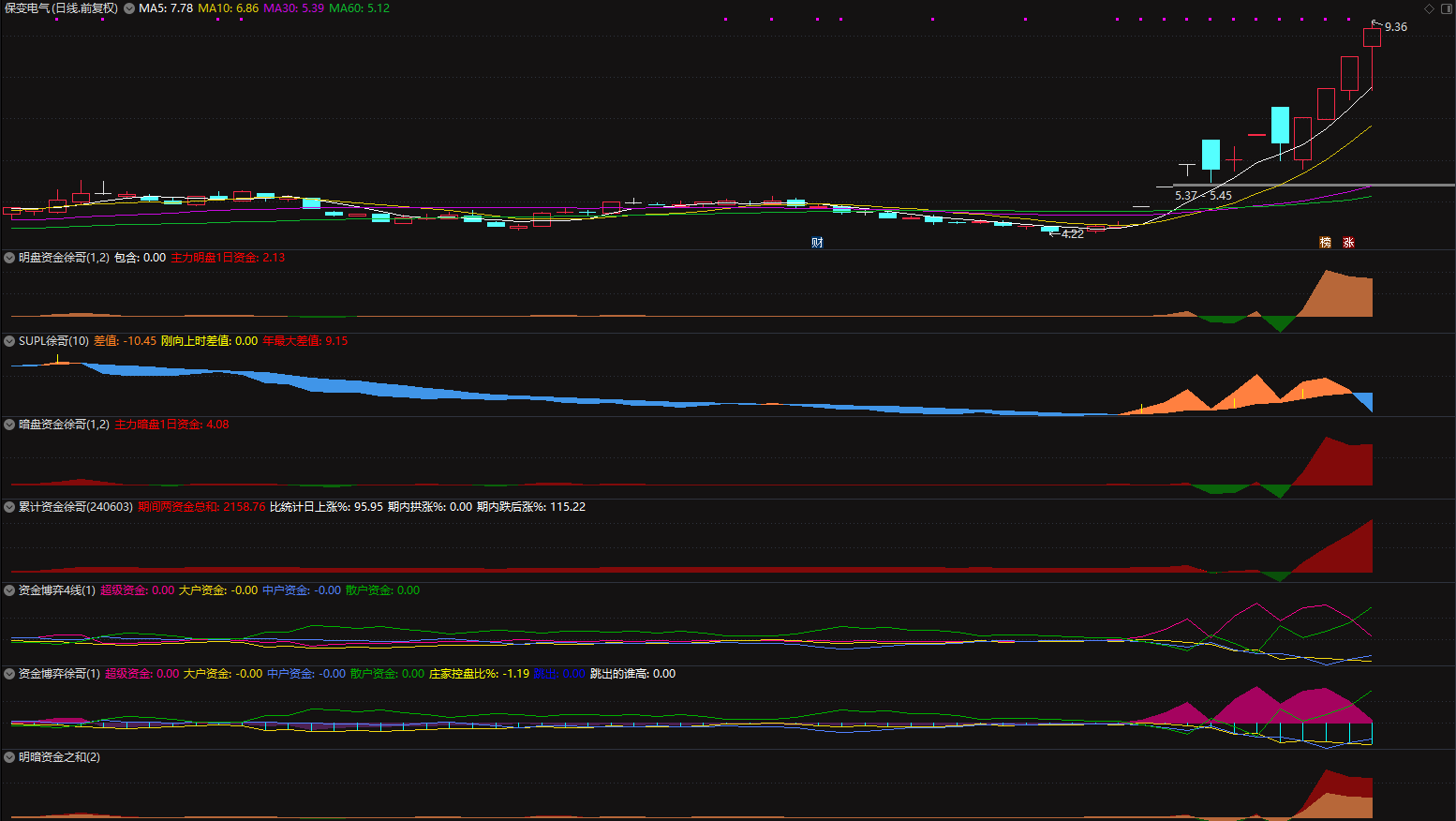The width and height of the screenshot is (1456, 821).
Task: Select 庄家控盘比%: -1.19 value
Action: [x=479, y=674]
